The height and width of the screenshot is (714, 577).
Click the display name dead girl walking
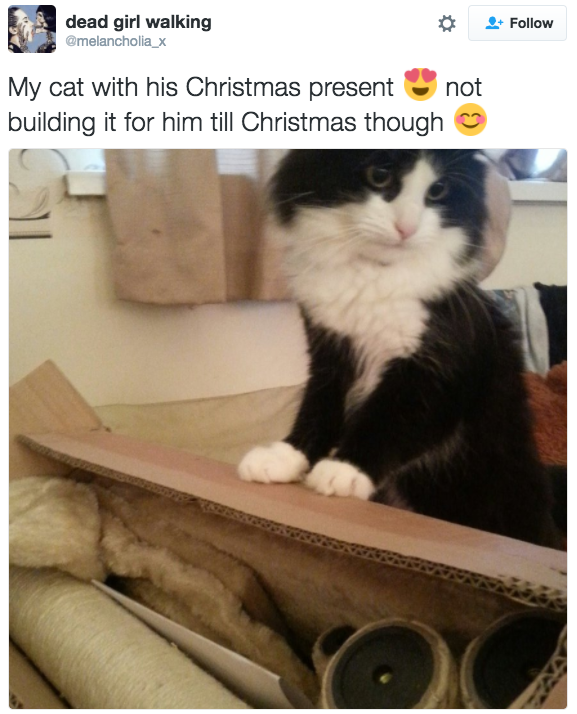(138, 21)
